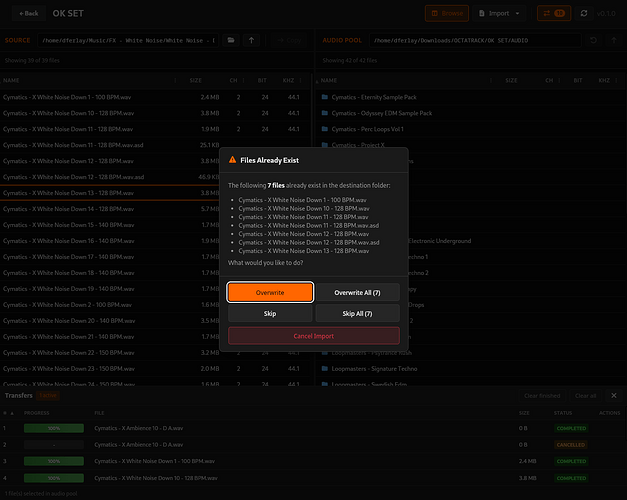Cancel the import in the dialog

314,336
